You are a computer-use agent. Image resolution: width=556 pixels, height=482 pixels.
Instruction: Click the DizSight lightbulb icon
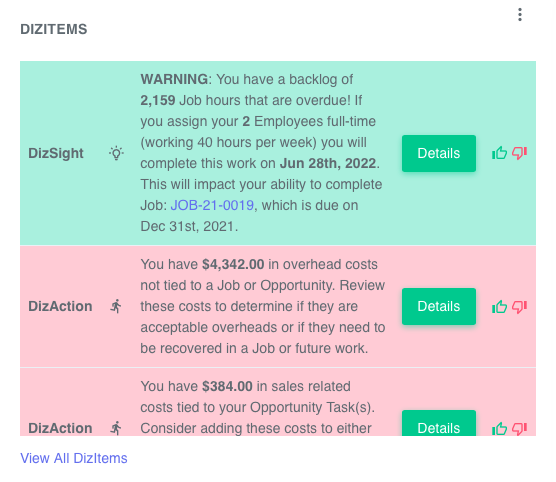tap(116, 153)
